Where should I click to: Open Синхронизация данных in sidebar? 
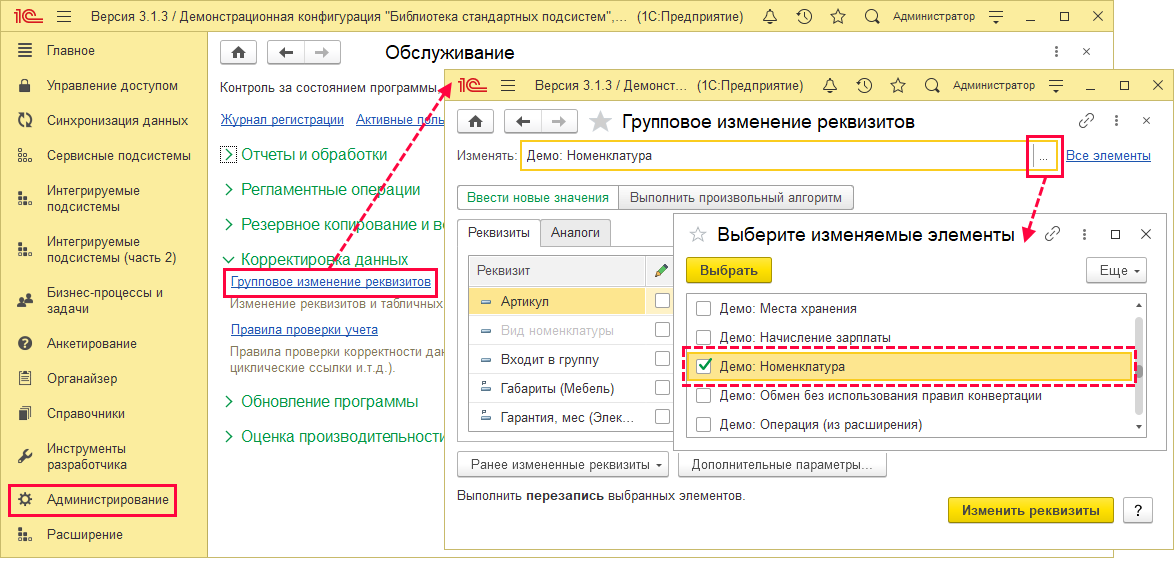pyautogui.click(x=117, y=120)
